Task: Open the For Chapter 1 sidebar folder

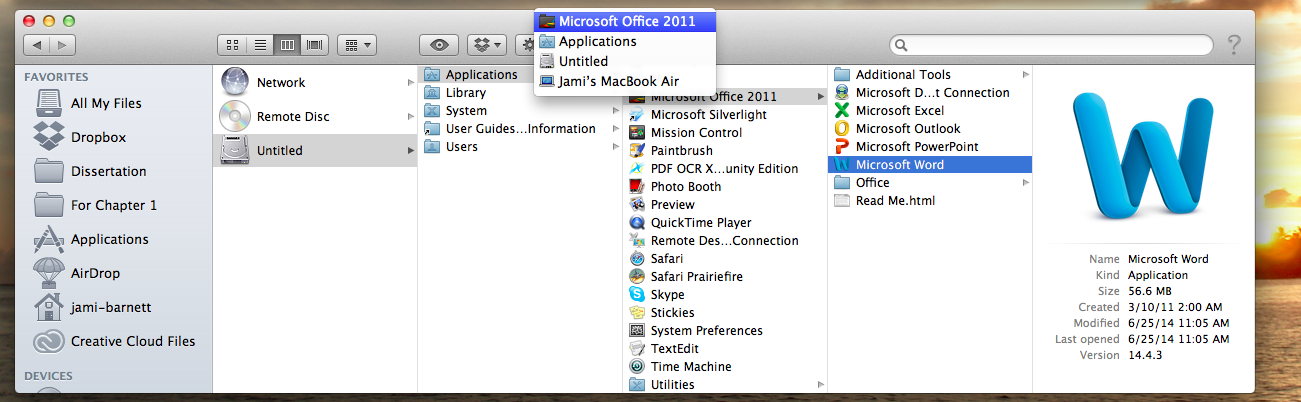Action: (x=114, y=205)
